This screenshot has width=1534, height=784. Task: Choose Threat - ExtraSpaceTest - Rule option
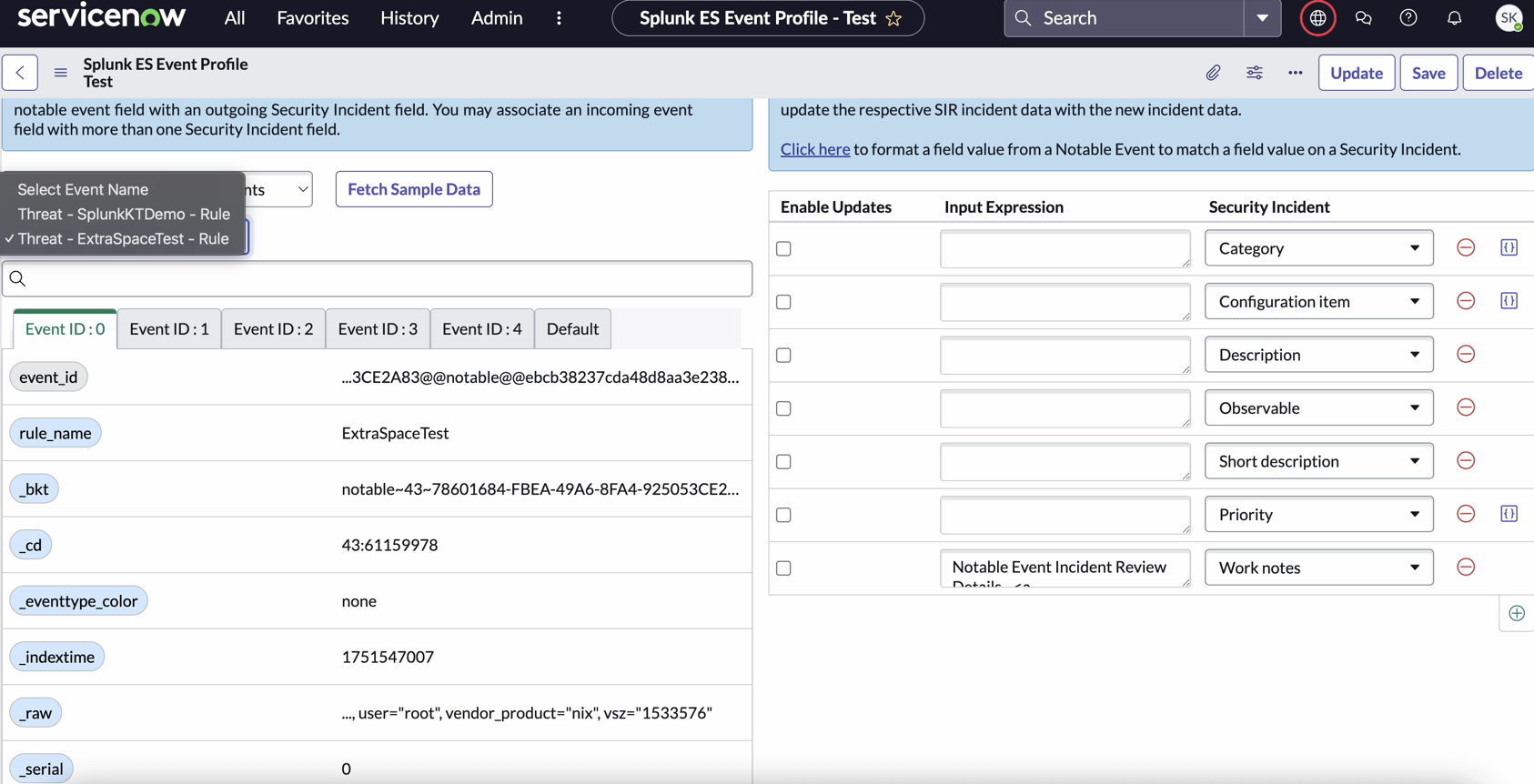(123, 238)
